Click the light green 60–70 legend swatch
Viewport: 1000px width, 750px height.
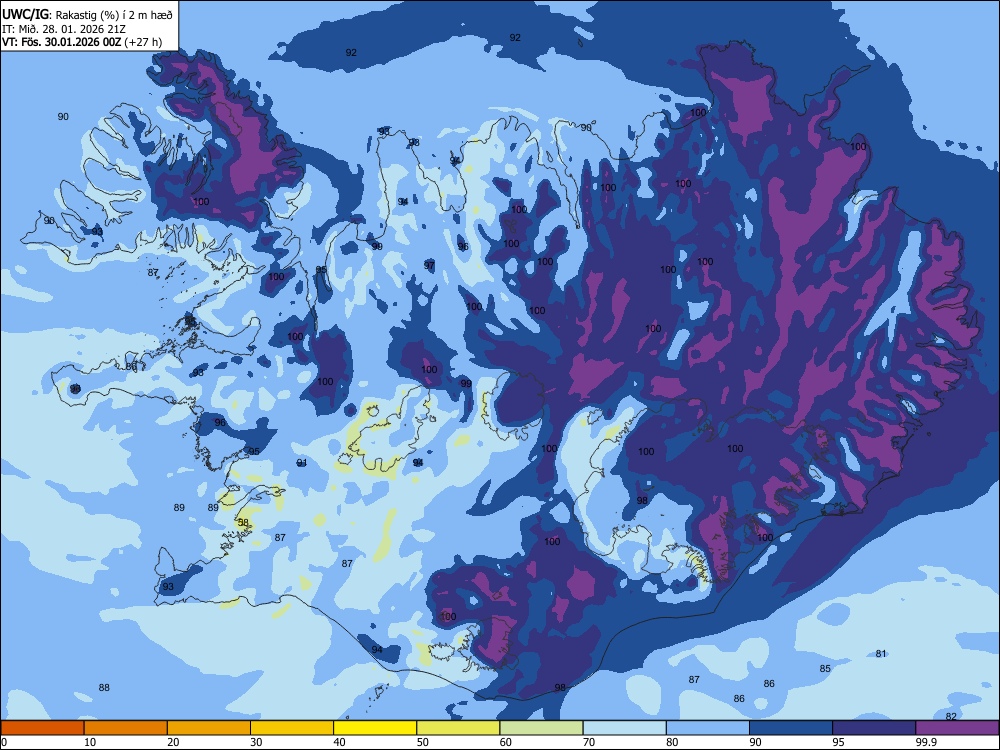tap(541, 728)
